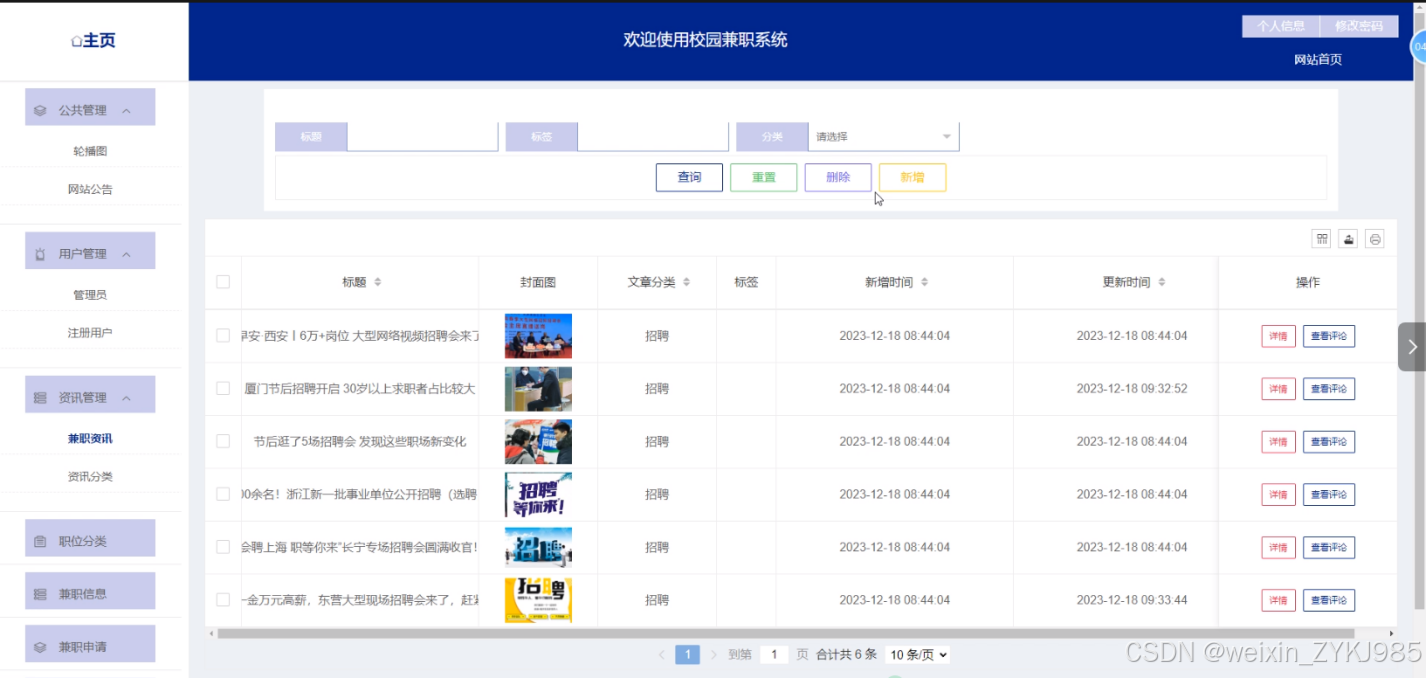The width and height of the screenshot is (1426, 678).
Task: Open 个人信息 in the header
Action: pyautogui.click(x=1281, y=26)
